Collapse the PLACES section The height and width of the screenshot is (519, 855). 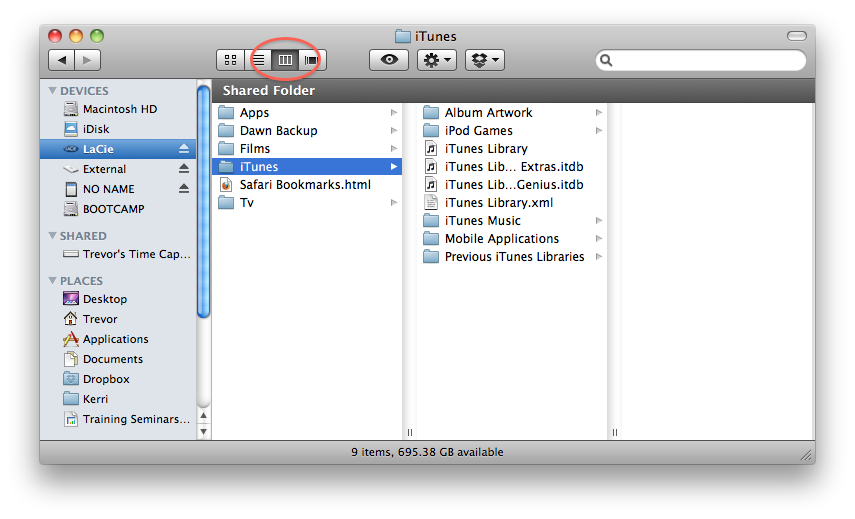coord(53,280)
